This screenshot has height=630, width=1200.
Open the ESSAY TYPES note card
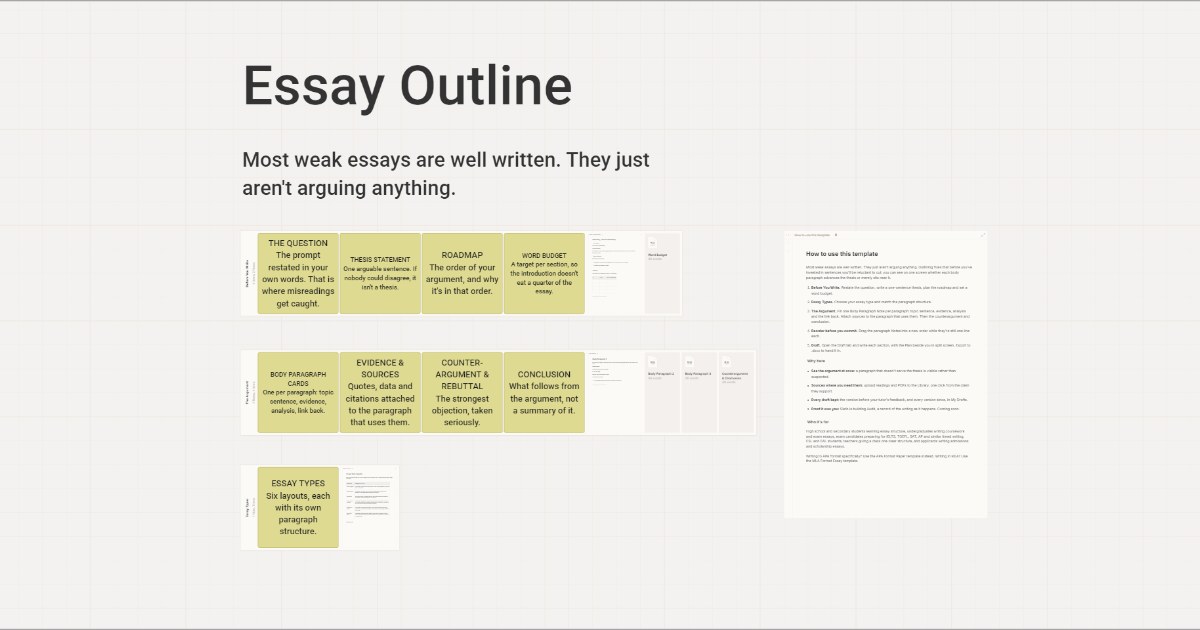coord(298,507)
